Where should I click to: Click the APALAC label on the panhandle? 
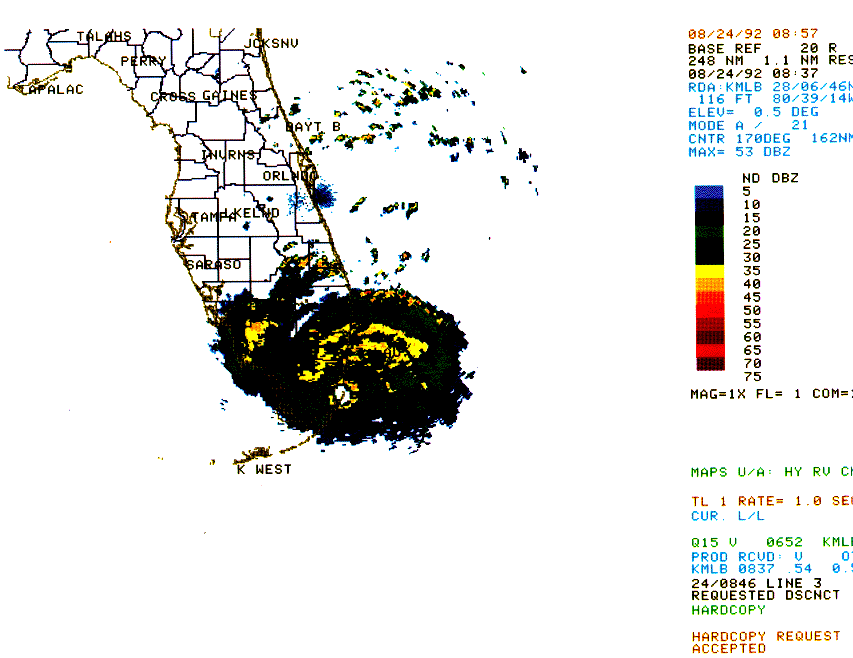click(x=52, y=89)
